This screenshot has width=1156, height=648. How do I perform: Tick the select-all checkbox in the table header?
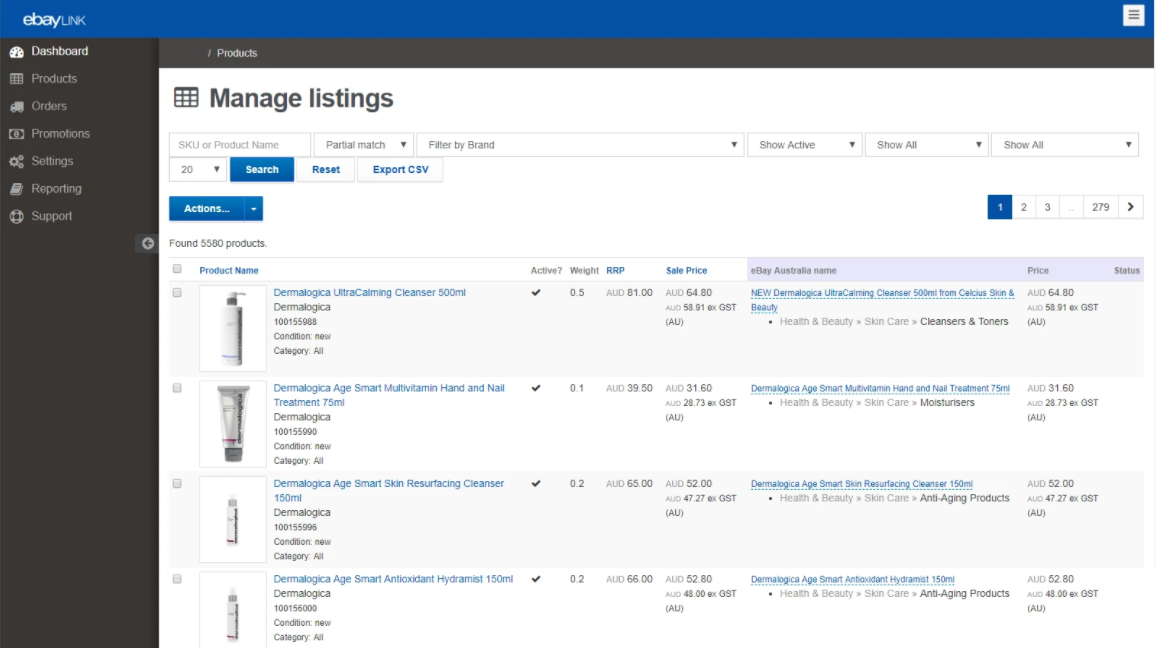pos(177,269)
